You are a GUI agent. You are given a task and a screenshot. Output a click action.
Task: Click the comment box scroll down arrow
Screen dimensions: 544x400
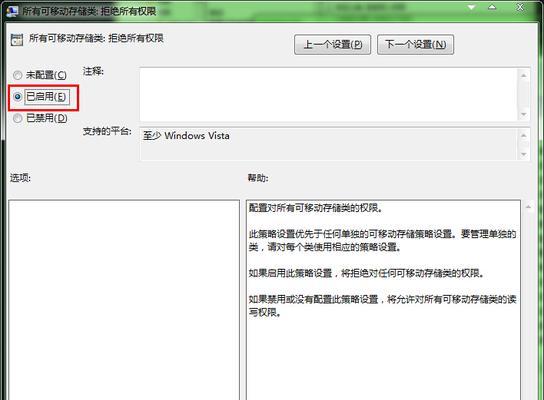(524, 114)
